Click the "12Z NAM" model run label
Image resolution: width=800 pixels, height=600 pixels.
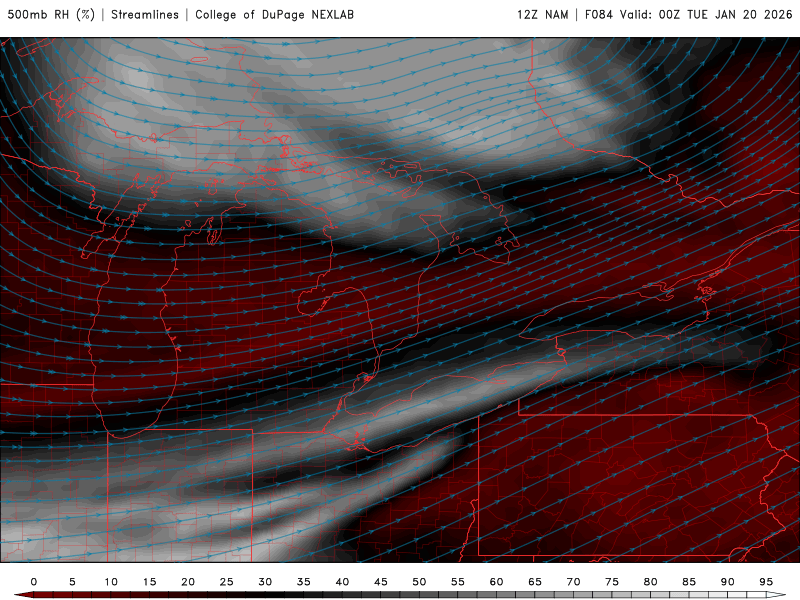[542, 14]
